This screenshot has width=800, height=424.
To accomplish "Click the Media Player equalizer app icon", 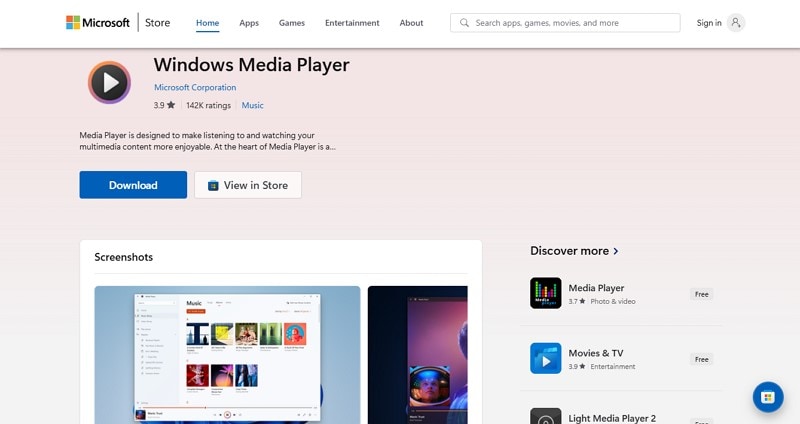I will tap(545, 293).
